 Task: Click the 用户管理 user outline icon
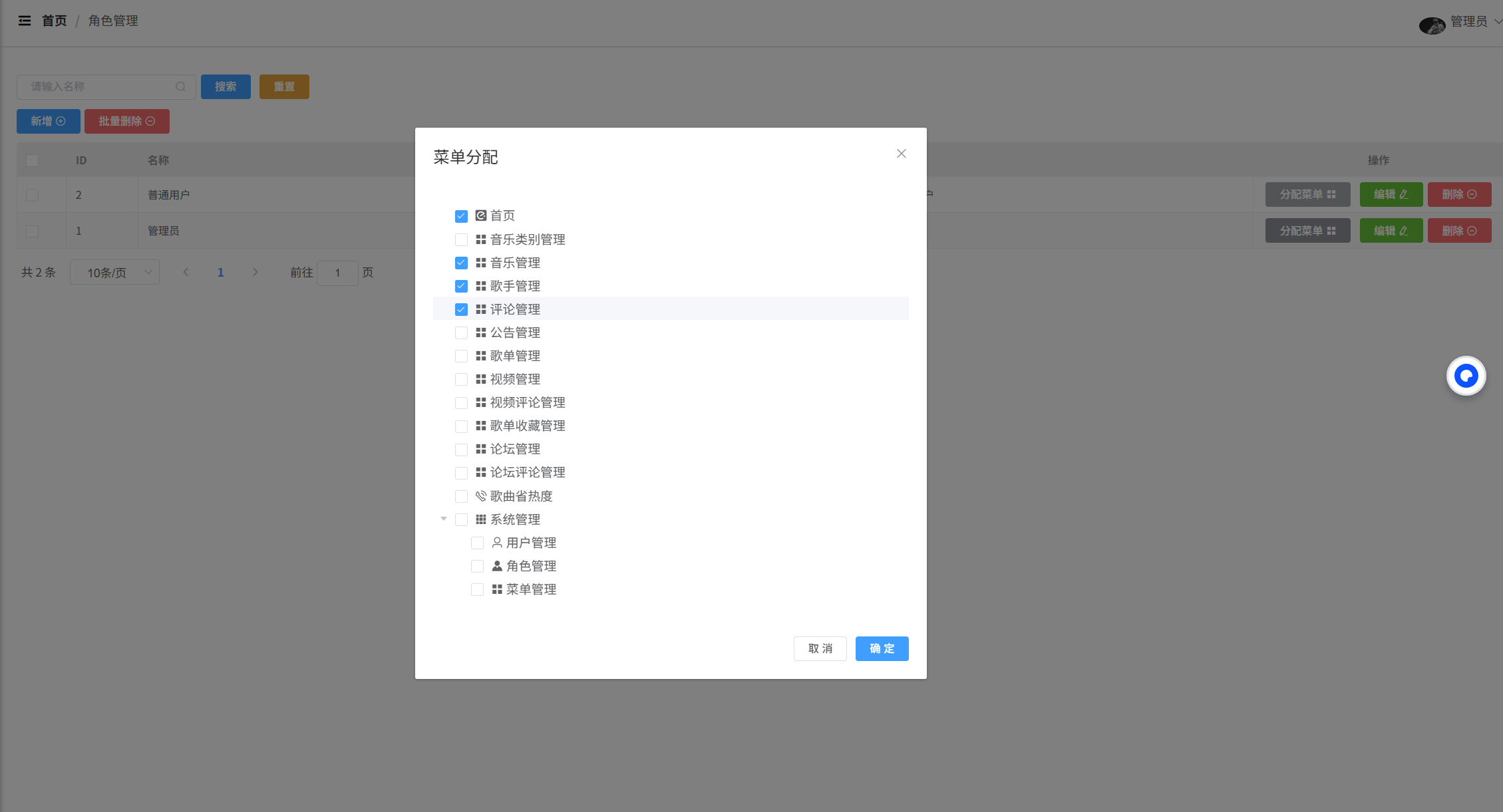pyautogui.click(x=497, y=543)
